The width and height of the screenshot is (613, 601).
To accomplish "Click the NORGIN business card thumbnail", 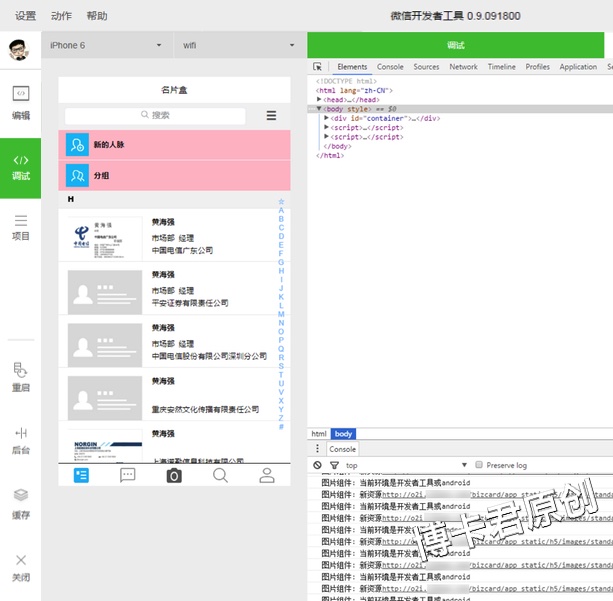I will click(x=105, y=446).
